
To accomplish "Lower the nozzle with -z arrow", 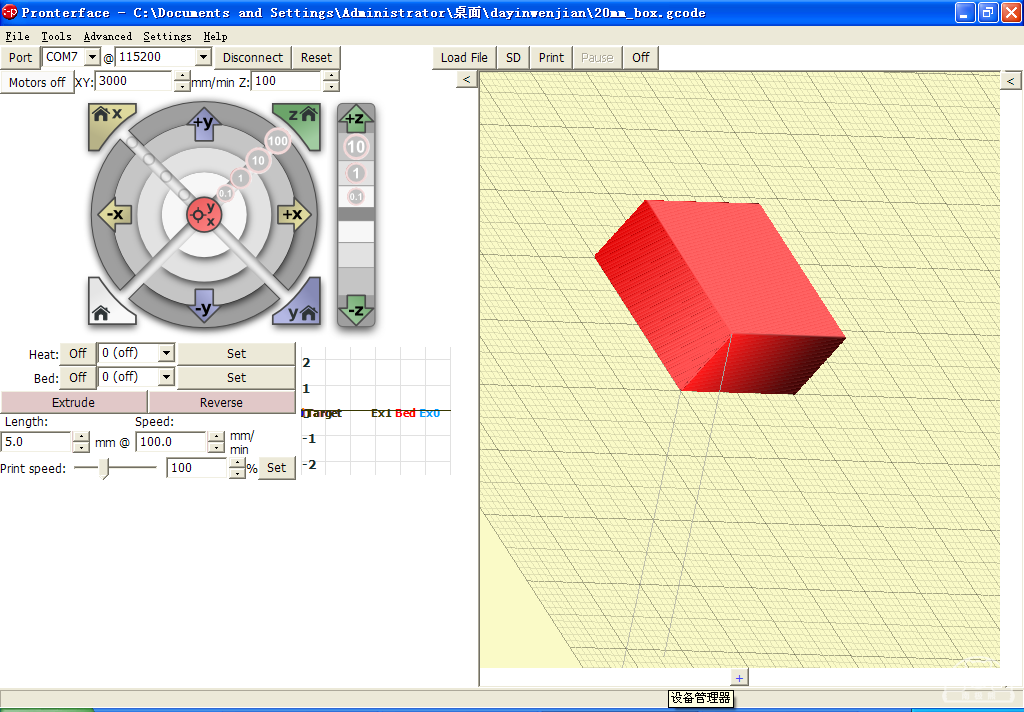I will 355,310.
